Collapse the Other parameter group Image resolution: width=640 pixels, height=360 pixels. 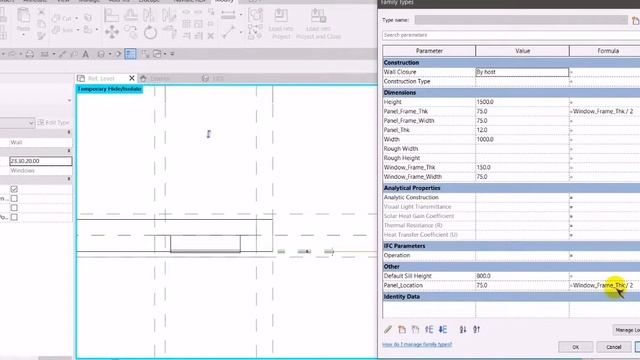click(511, 267)
